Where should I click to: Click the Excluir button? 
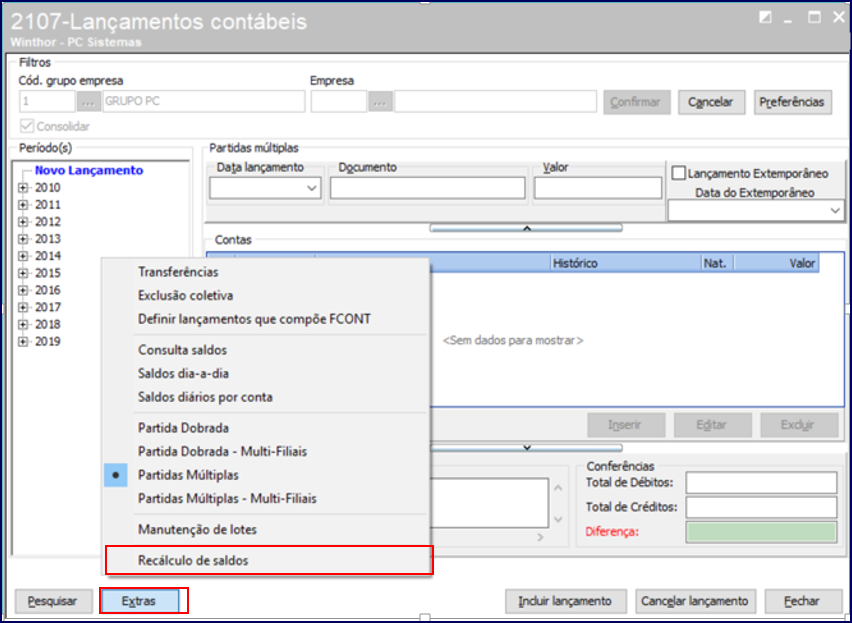(x=799, y=425)
